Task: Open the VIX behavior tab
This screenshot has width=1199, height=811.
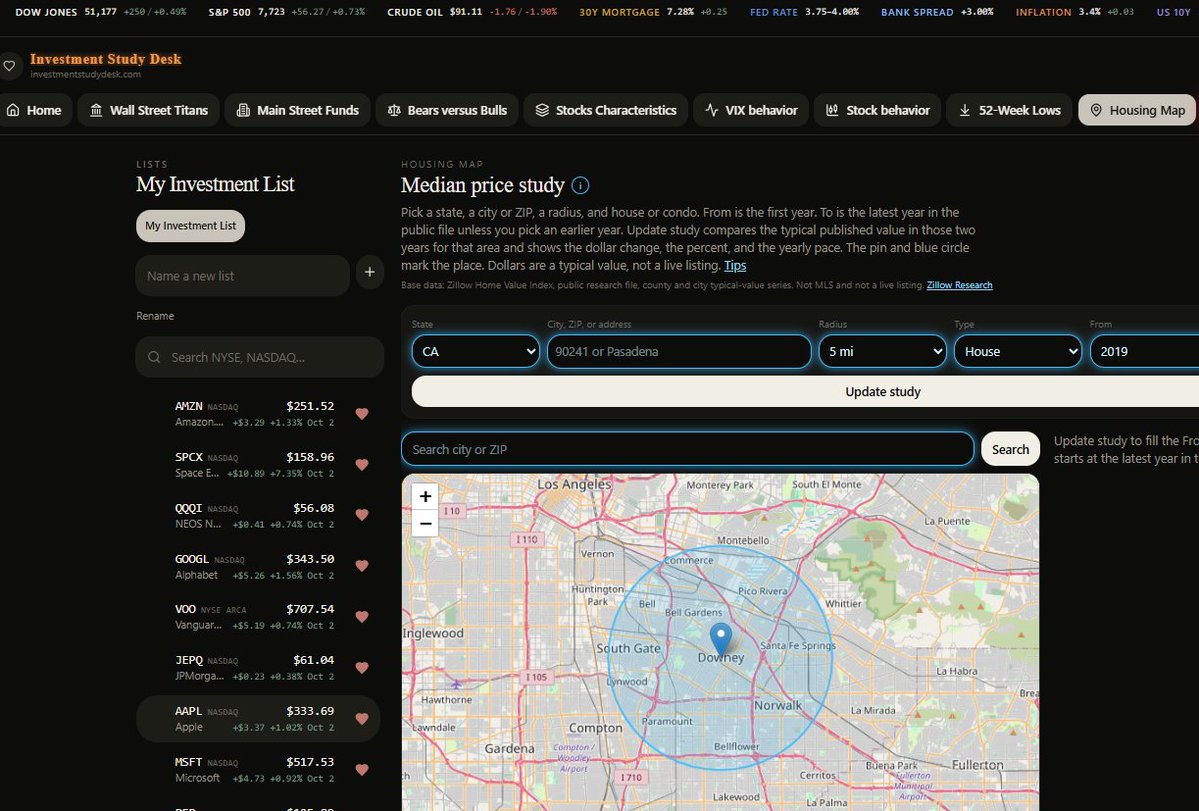Action: point(751,110)
